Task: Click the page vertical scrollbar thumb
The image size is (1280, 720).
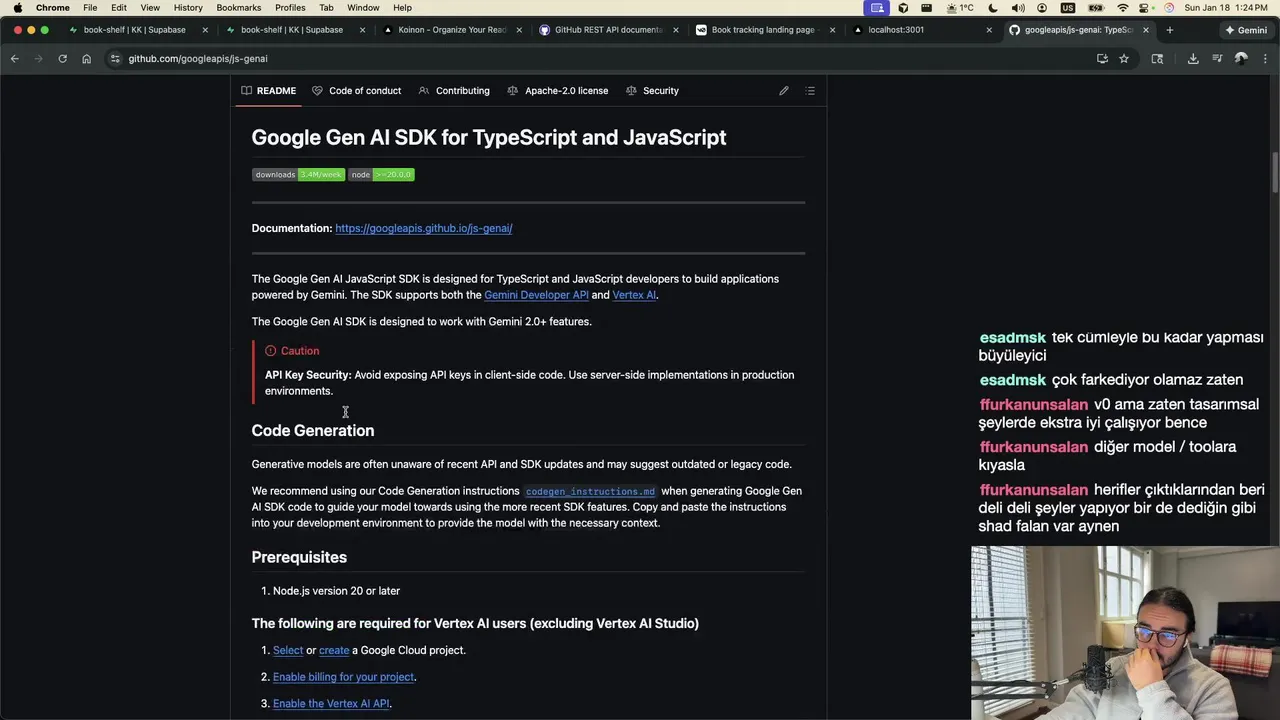Action: 1275,171
